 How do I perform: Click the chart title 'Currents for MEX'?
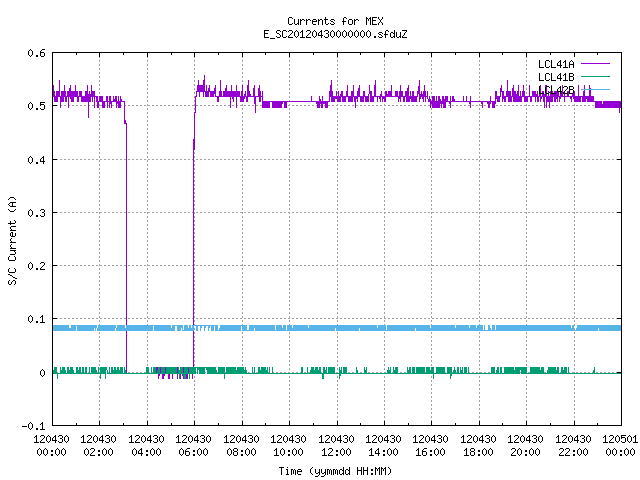pyautogui.click(x=335, y=21)
